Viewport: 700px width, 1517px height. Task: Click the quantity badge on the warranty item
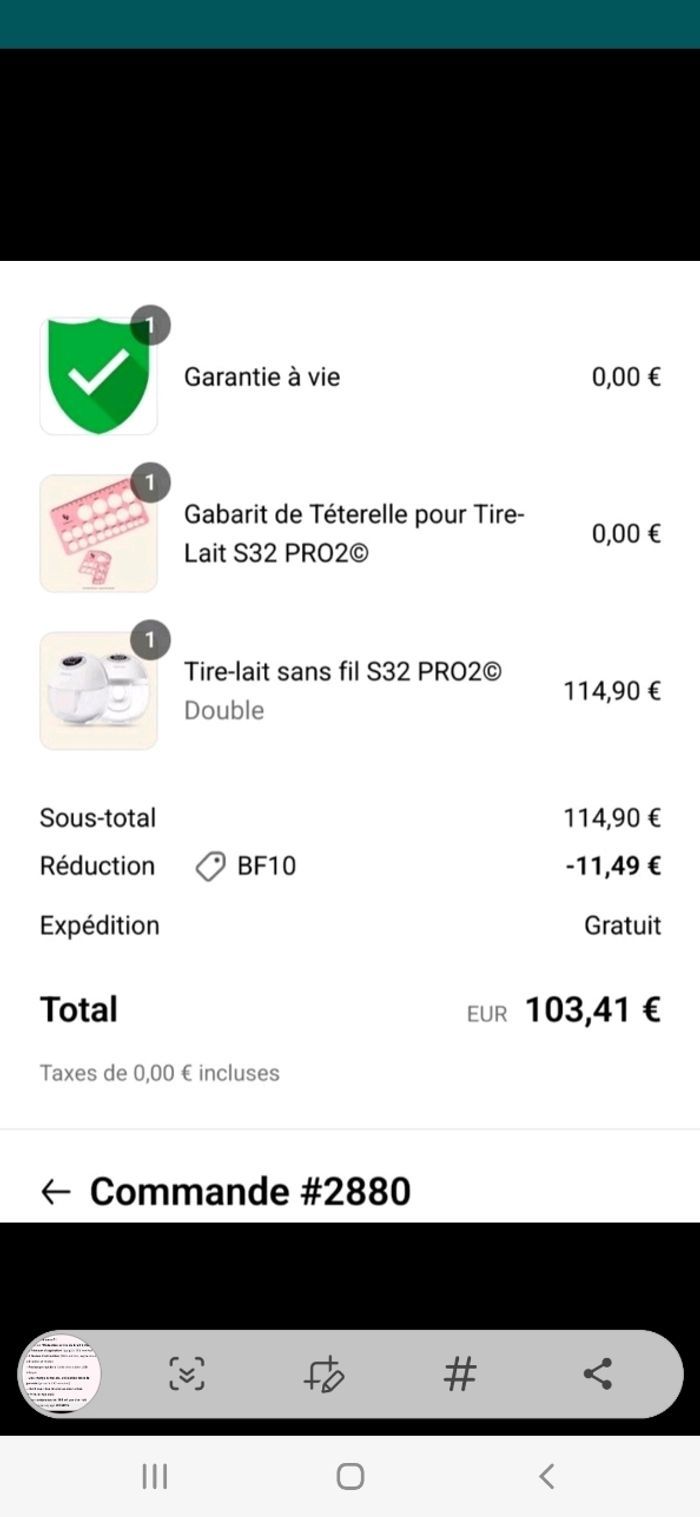coord(151,324)
